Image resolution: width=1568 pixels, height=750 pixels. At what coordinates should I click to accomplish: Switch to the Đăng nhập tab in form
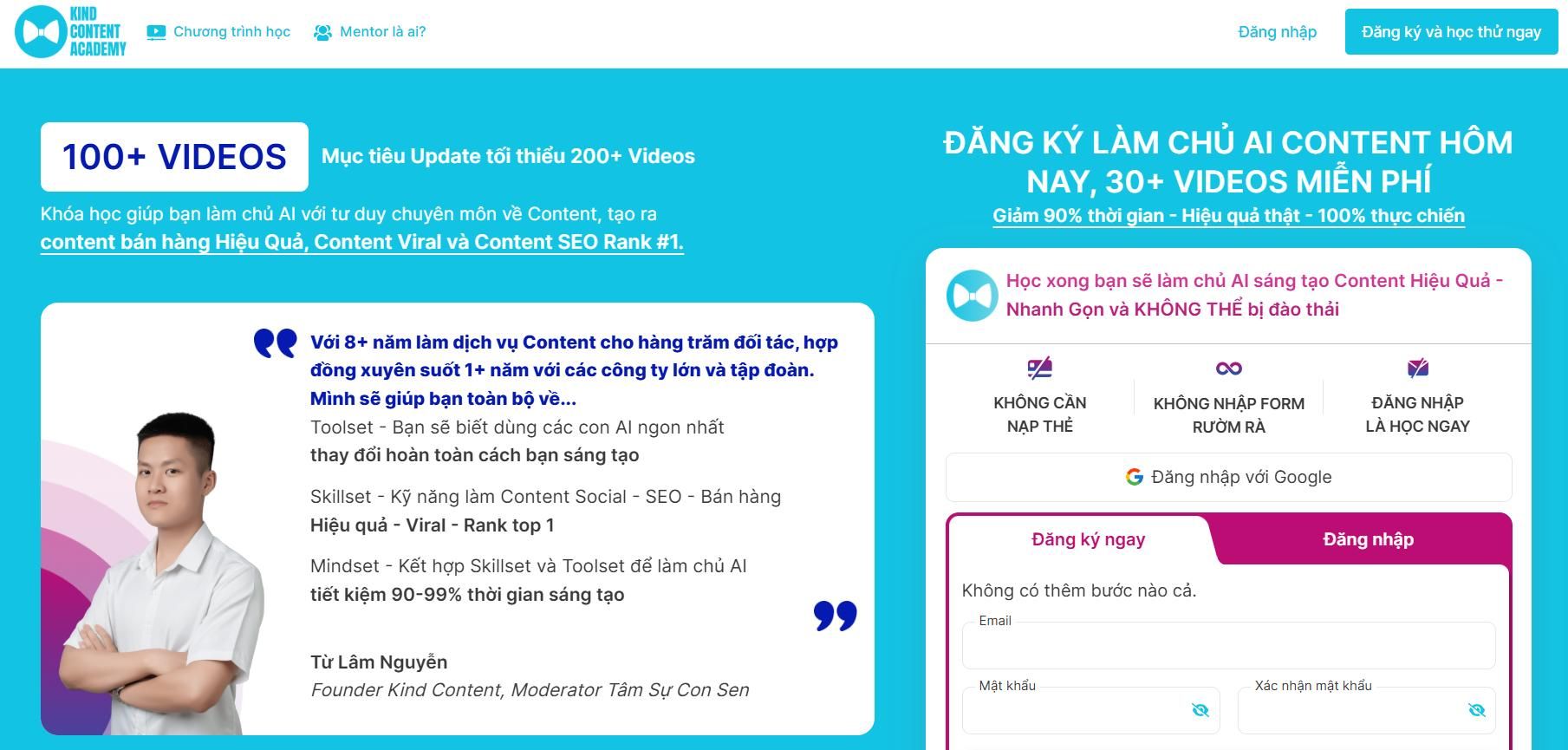1368,539
